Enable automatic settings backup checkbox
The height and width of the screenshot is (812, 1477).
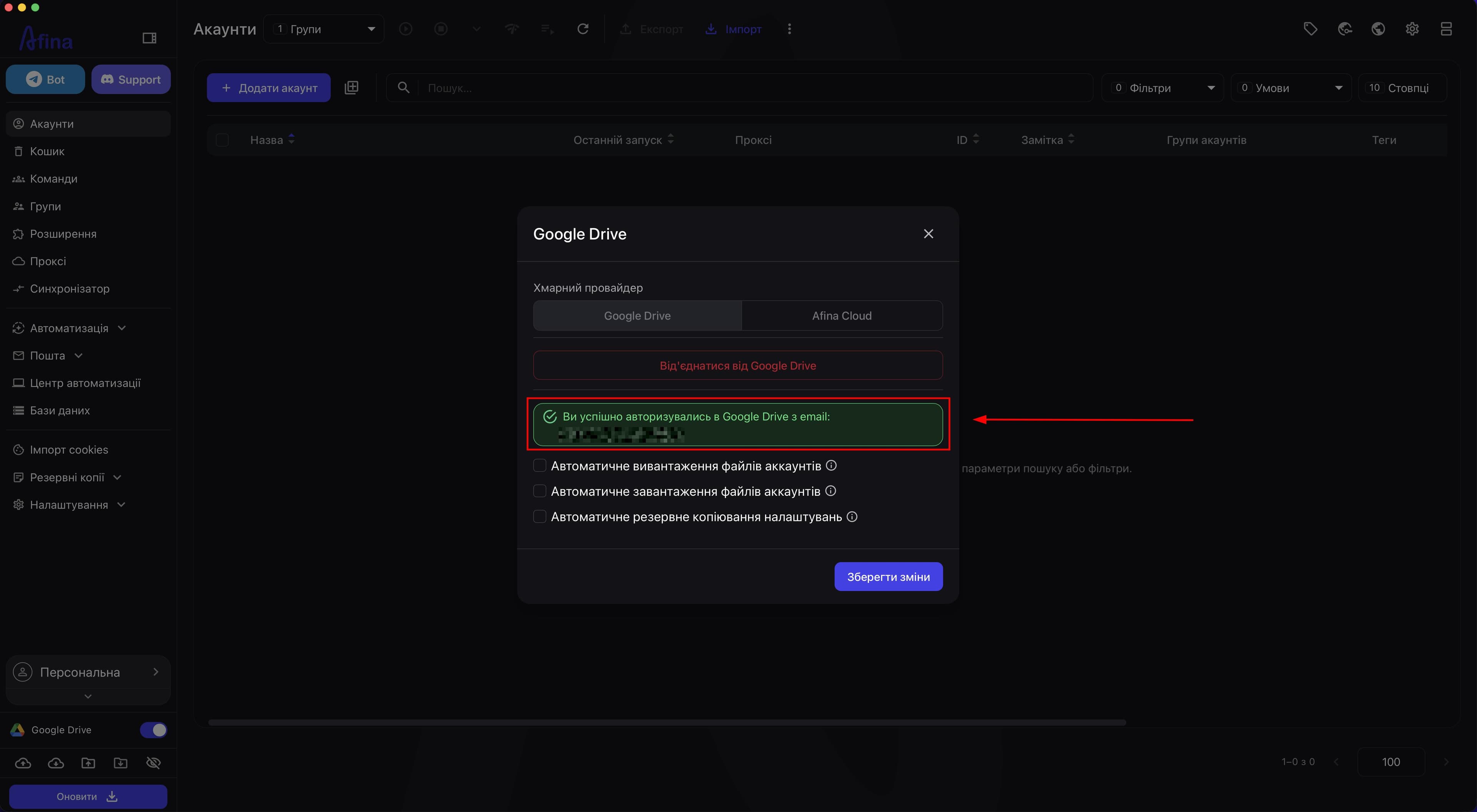click(x=540, y=517)
